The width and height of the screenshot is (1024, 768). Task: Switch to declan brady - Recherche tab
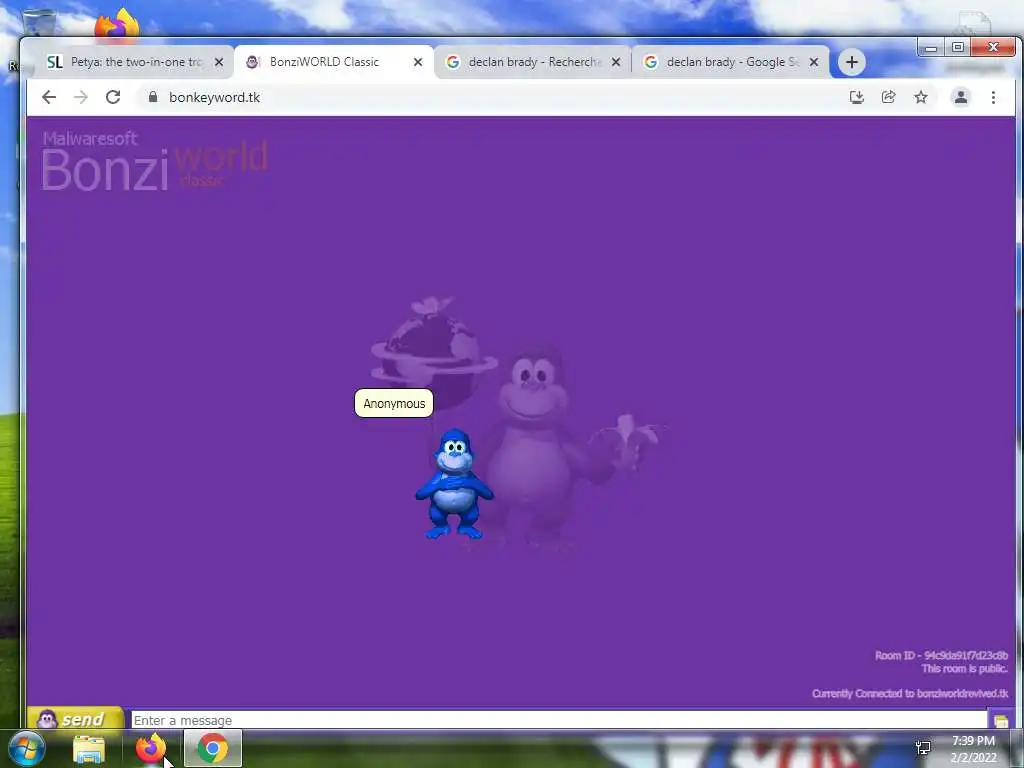tap(534, 62)
